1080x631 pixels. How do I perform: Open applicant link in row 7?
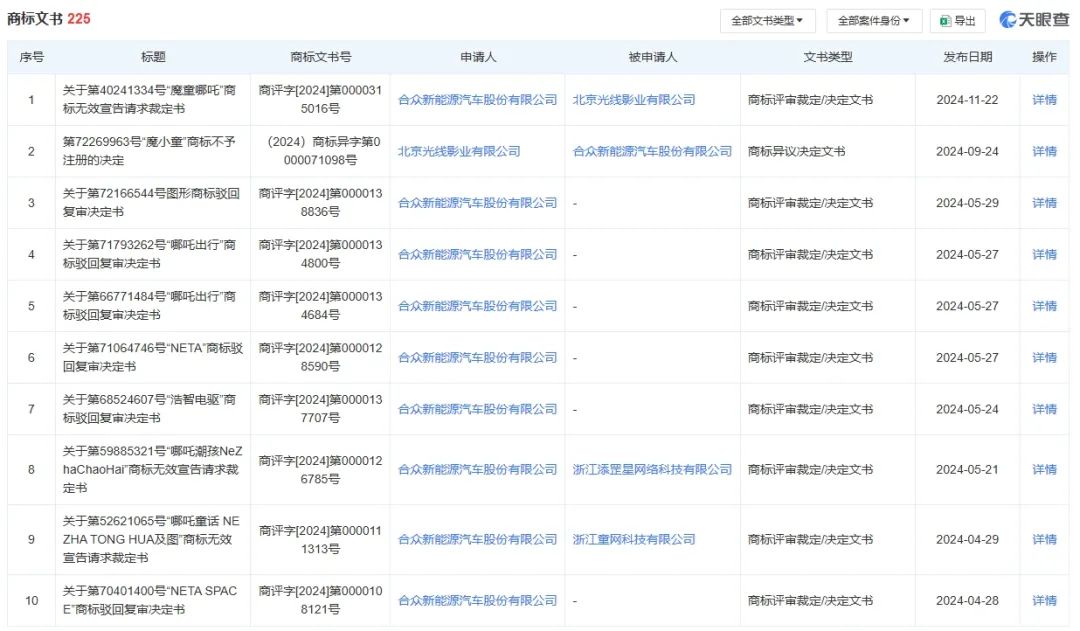click(x=477, y=409)
